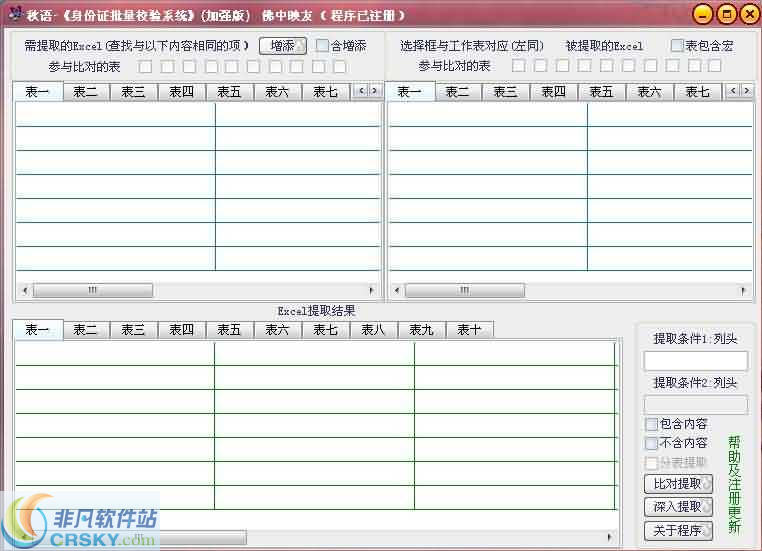Click the 增添 button
Image resolution: width=762 pixels, height=551 pixels.
(x=283, y=46)
